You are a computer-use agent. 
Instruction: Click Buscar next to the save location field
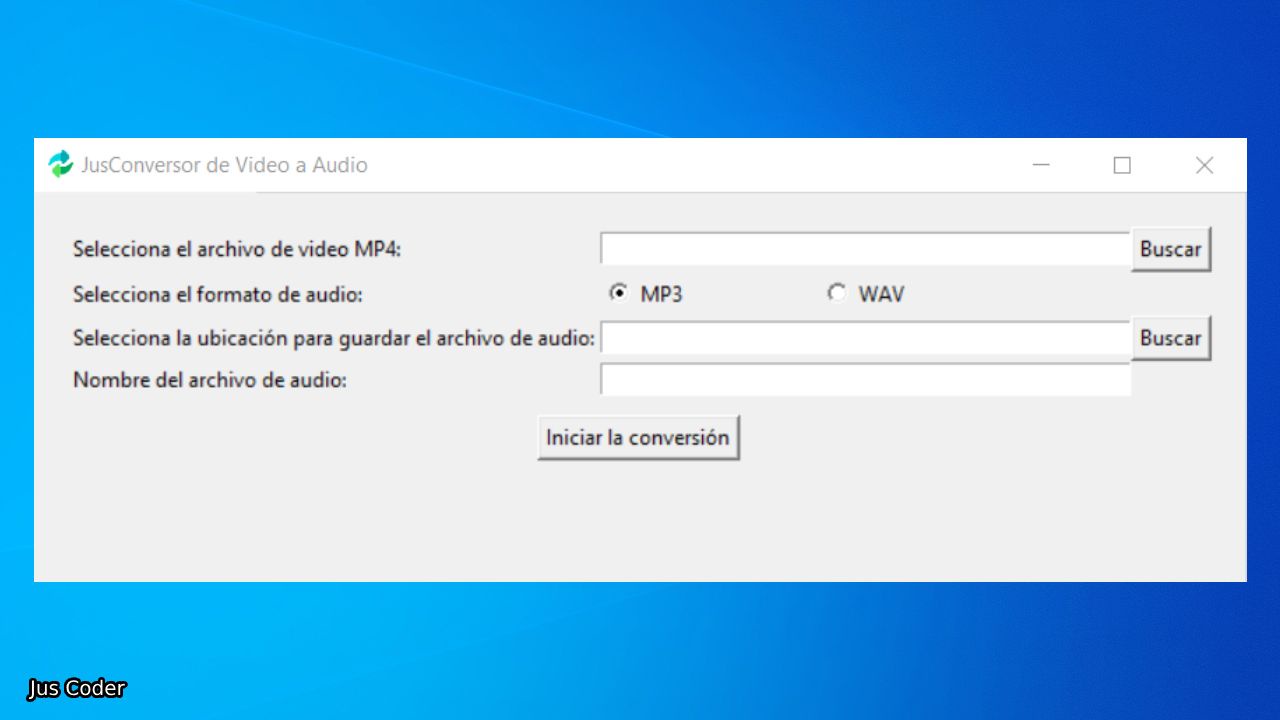[1171, 338]
